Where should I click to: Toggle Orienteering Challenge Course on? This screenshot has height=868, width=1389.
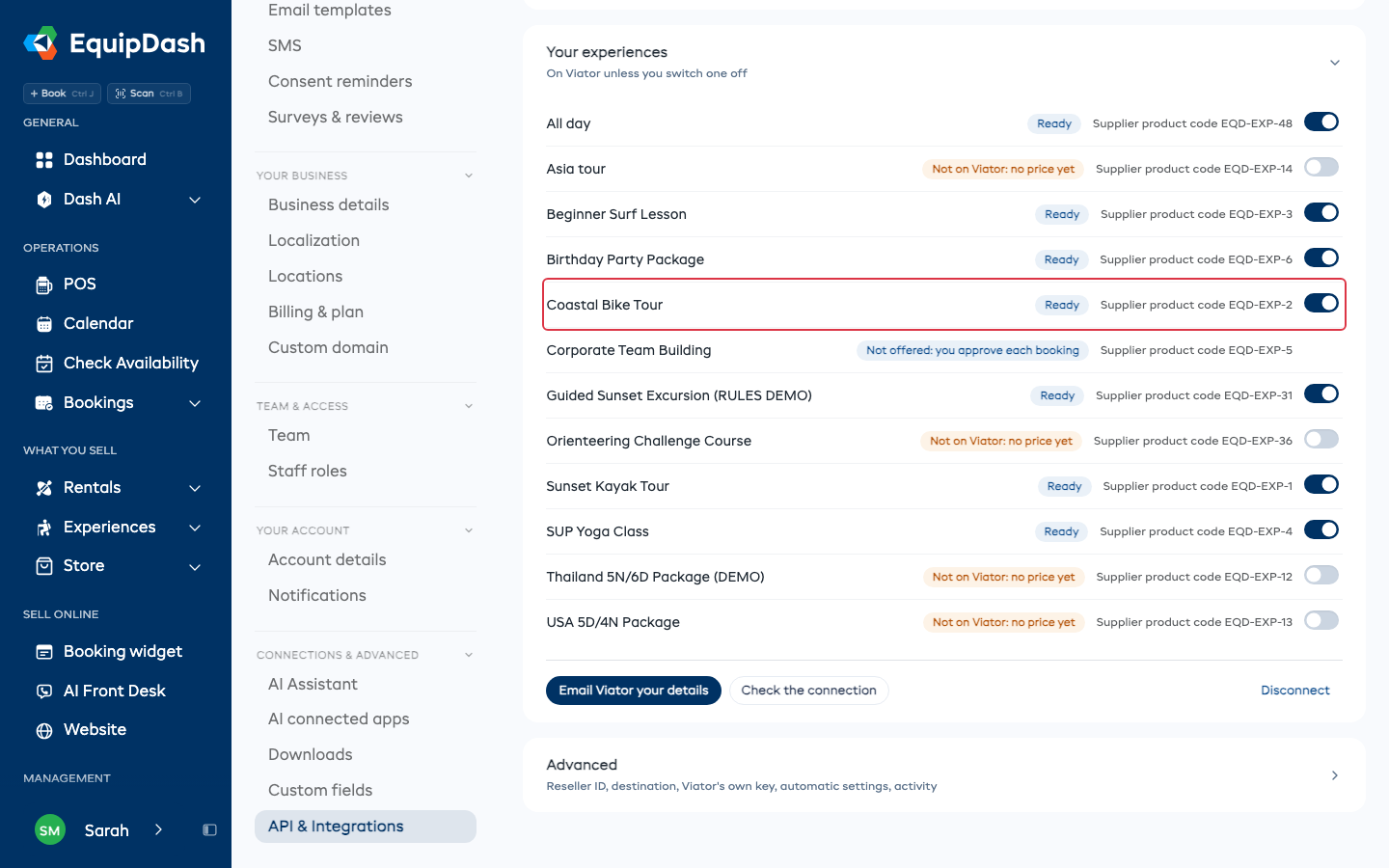[1321, 439]
